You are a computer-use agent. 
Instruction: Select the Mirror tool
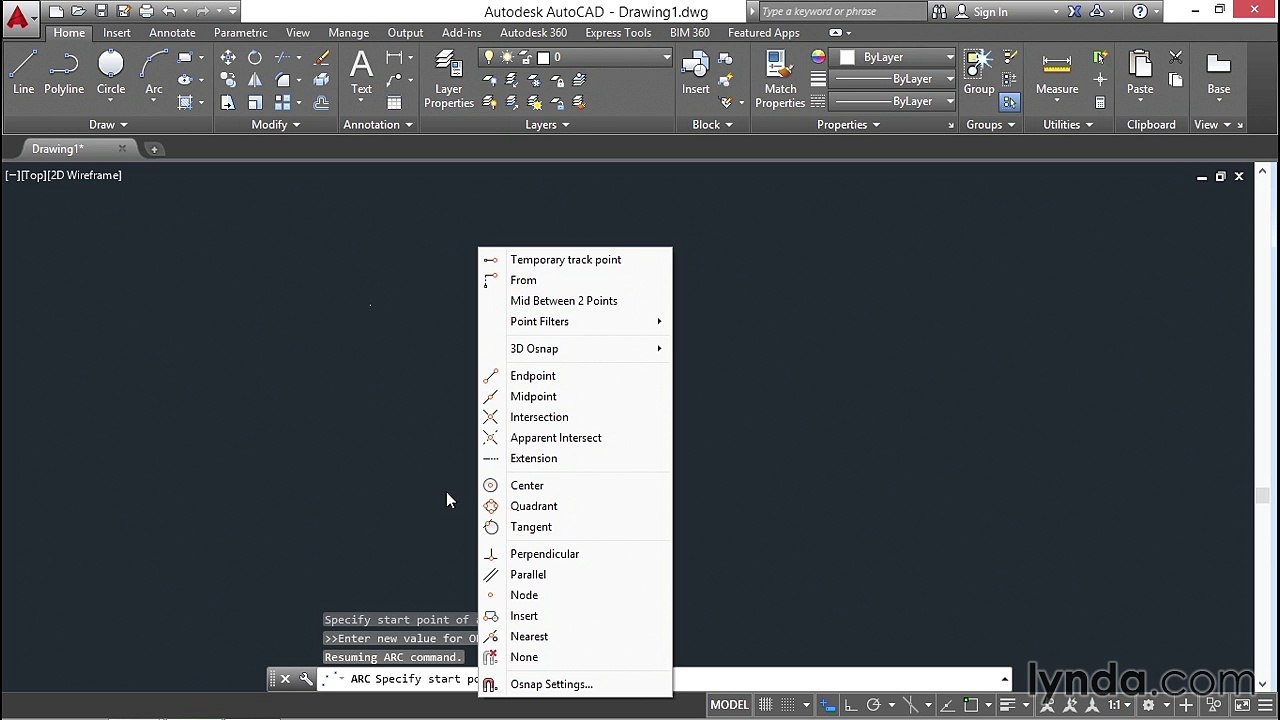pyautogui.click(x=255, y=80)
